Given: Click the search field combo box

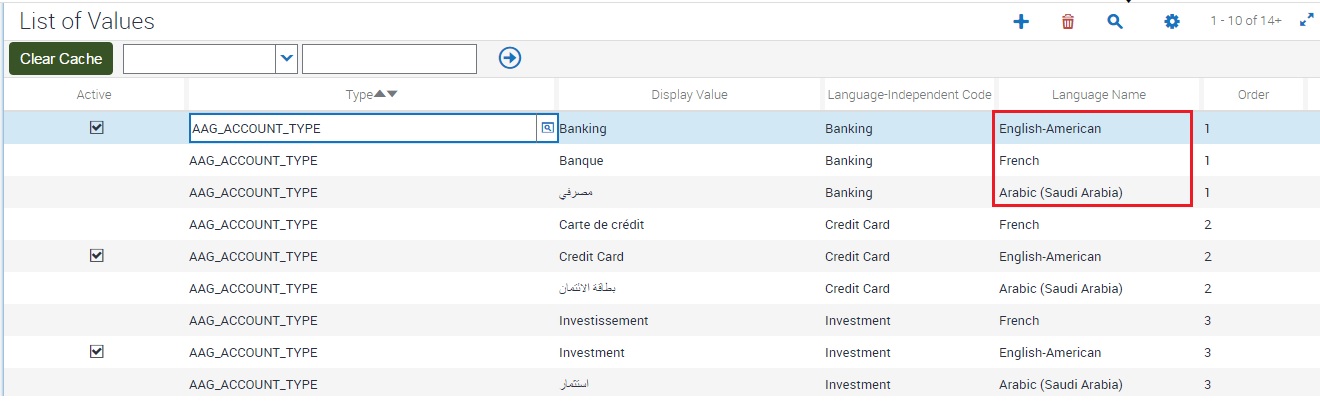Looking at the screenshot, I should pos(199,59).
